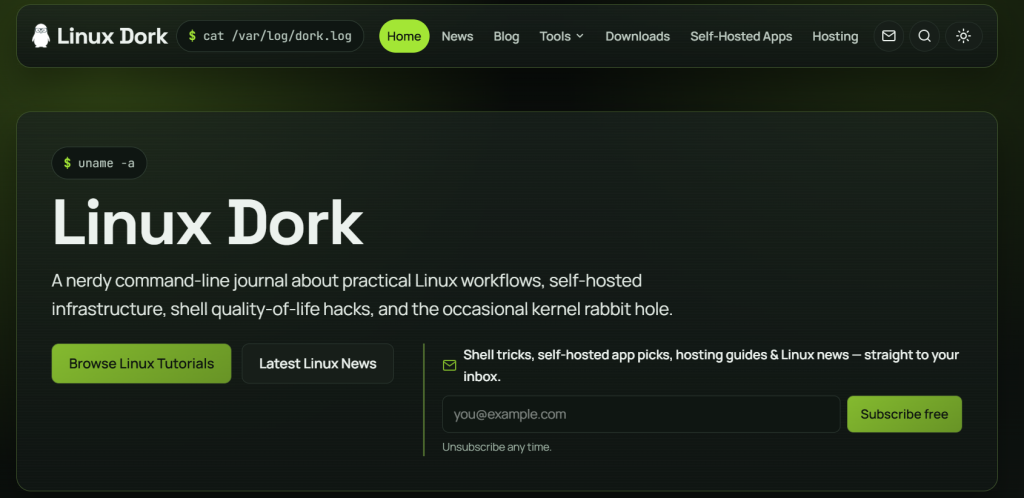Click the 'A nerdy command-line journal' description
Image resolution: width=1024 pixels, height=498 pixels.
click(x=362, y=295)
